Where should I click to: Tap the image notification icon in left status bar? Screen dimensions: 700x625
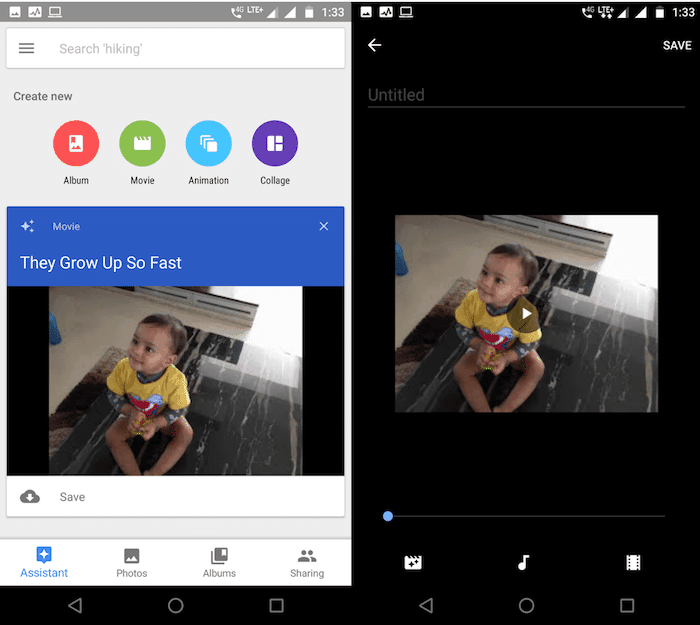[x=15, y=12]
